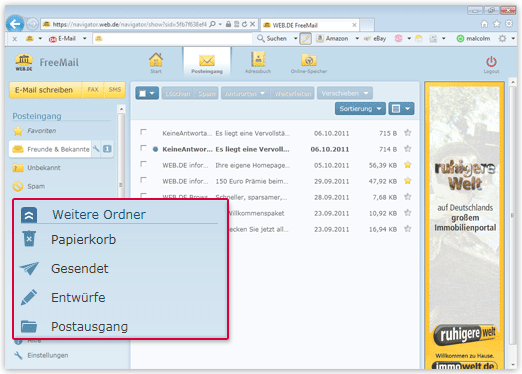This screenshot has width=522, height=374.
Task: Click the refresh icon in address bar
Action: [x=244, y=24]
